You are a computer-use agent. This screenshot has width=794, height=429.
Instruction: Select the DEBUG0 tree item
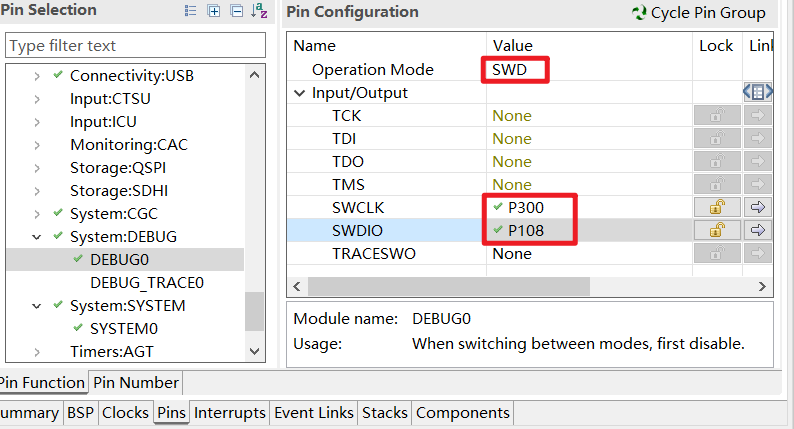(x=120, y=260)
